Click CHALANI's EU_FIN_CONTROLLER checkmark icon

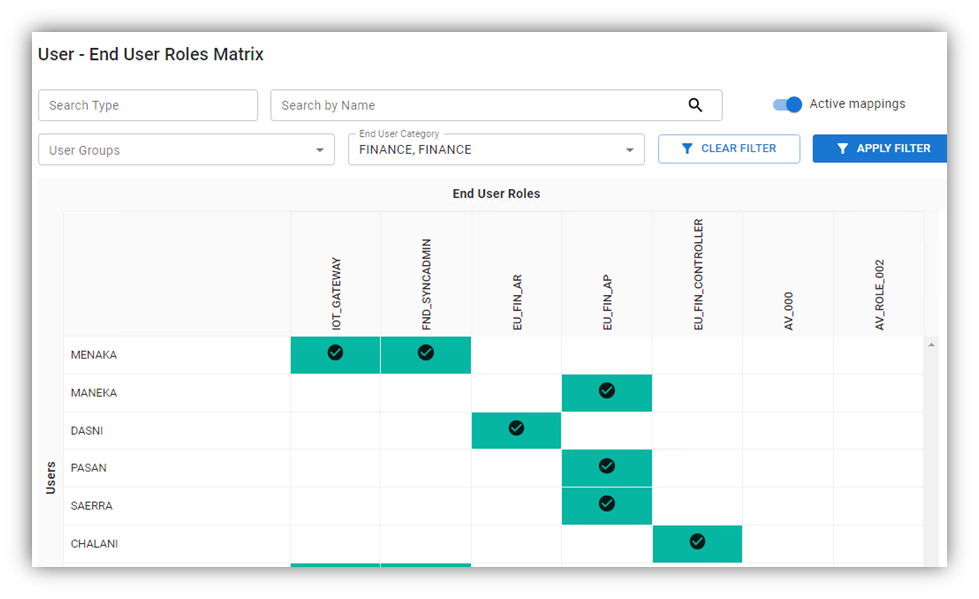(x=697, y=541)
